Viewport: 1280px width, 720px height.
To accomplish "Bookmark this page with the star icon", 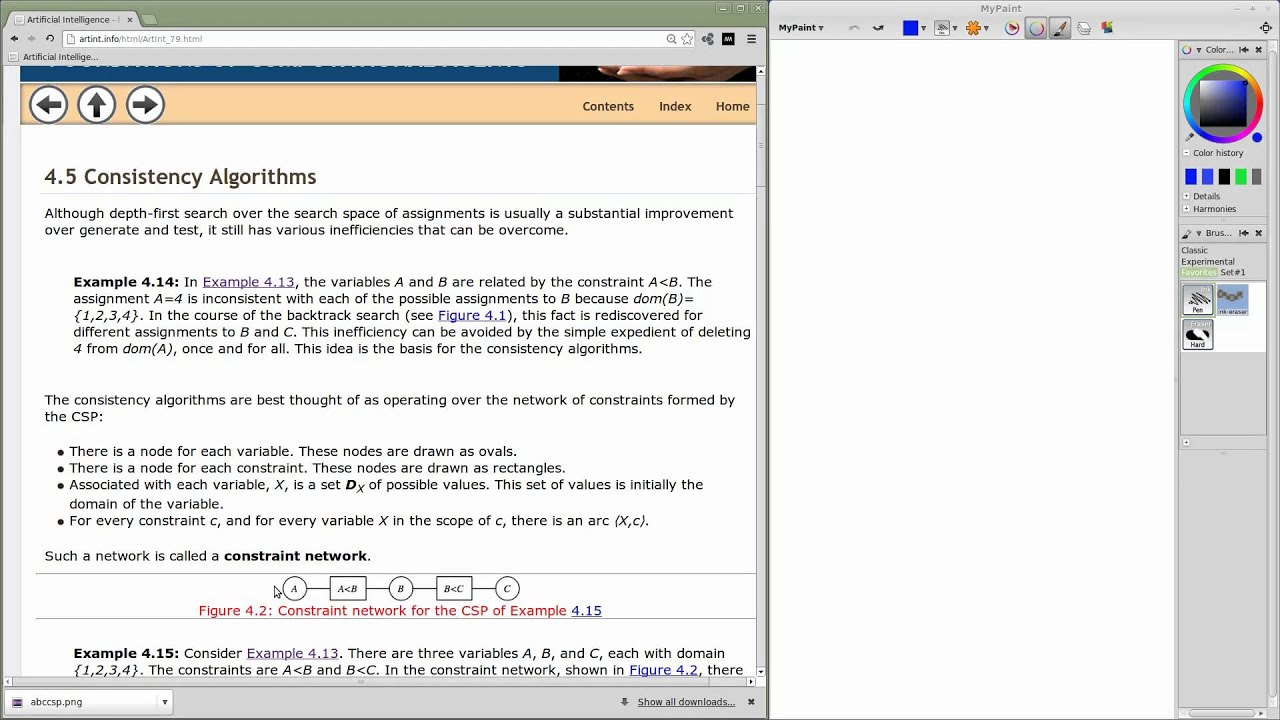I will point(687,39).
